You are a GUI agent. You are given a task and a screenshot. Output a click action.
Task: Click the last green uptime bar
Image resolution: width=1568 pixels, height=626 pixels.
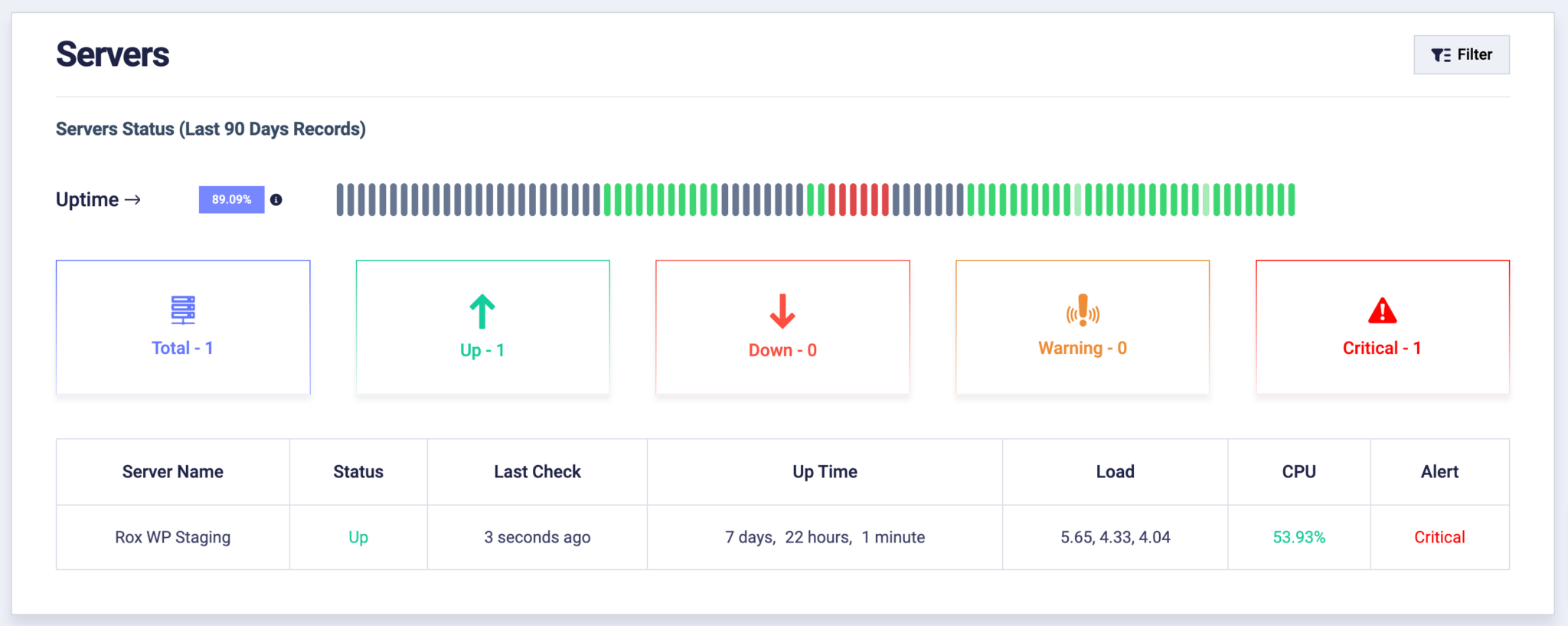coord(1292,200)
